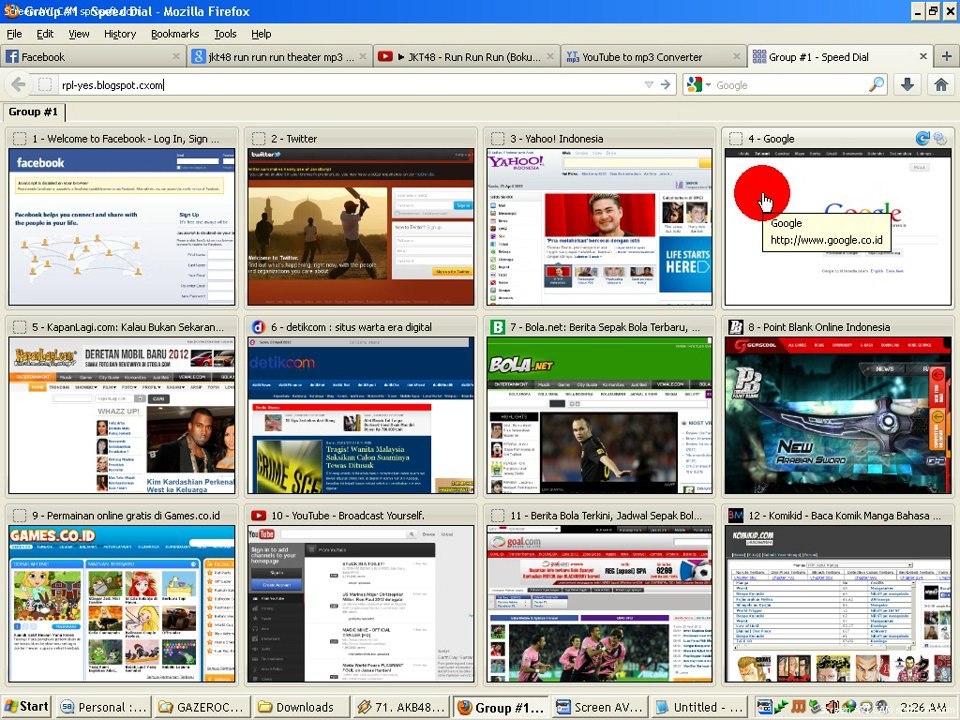Viewport: 960px width, 720px height.
Task: Switch to Untitled window in taskbar
Action: pyautogui.click(x=700, y=707)
